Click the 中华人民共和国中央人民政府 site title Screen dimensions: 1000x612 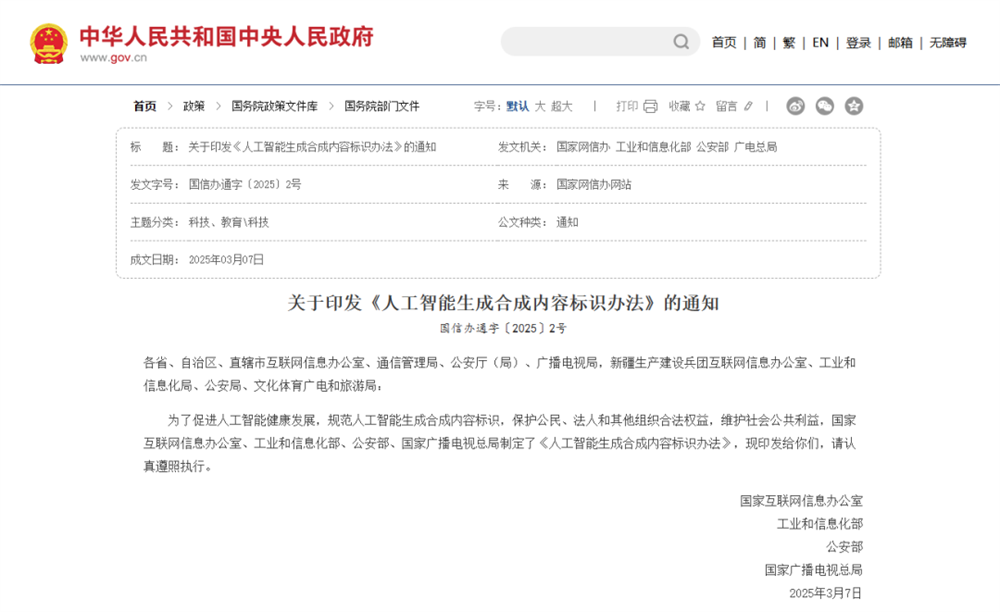226,36
